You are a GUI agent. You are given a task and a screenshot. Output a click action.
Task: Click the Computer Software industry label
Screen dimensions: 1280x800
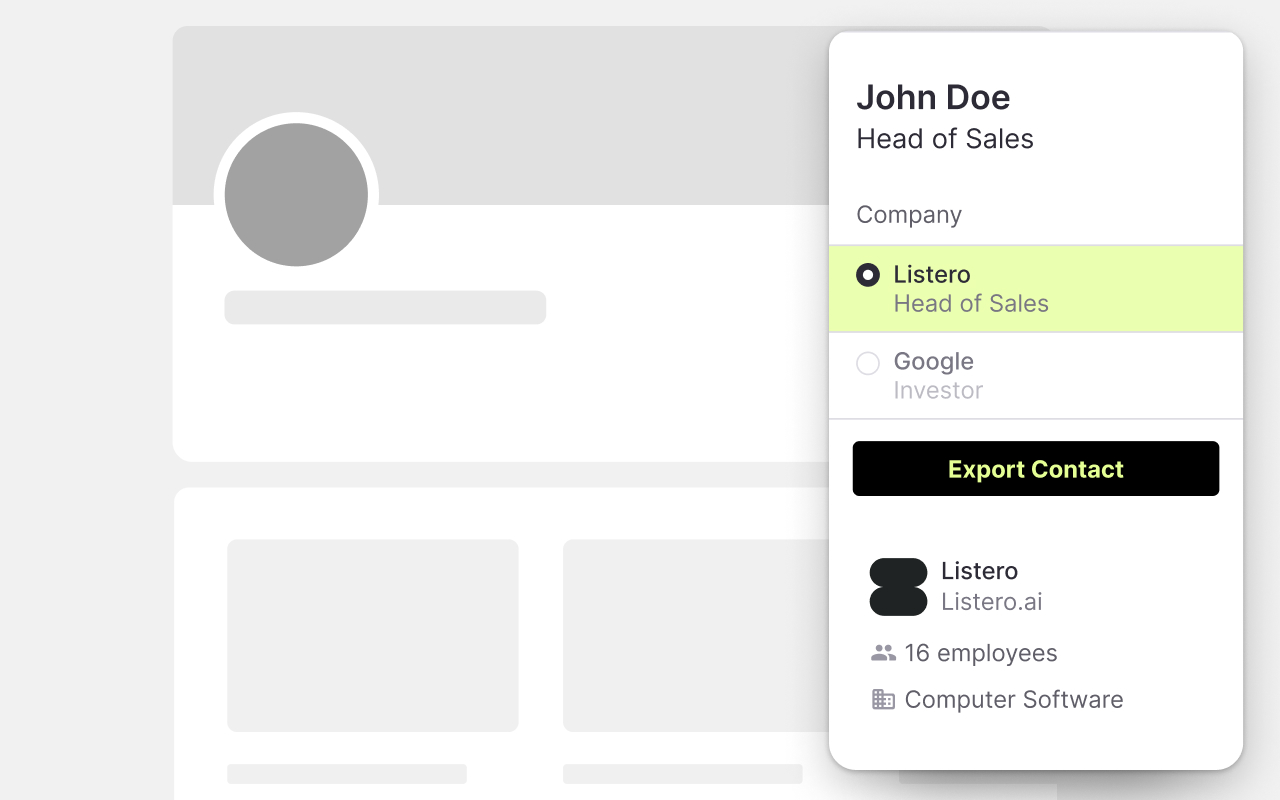tap(1013, 699)
